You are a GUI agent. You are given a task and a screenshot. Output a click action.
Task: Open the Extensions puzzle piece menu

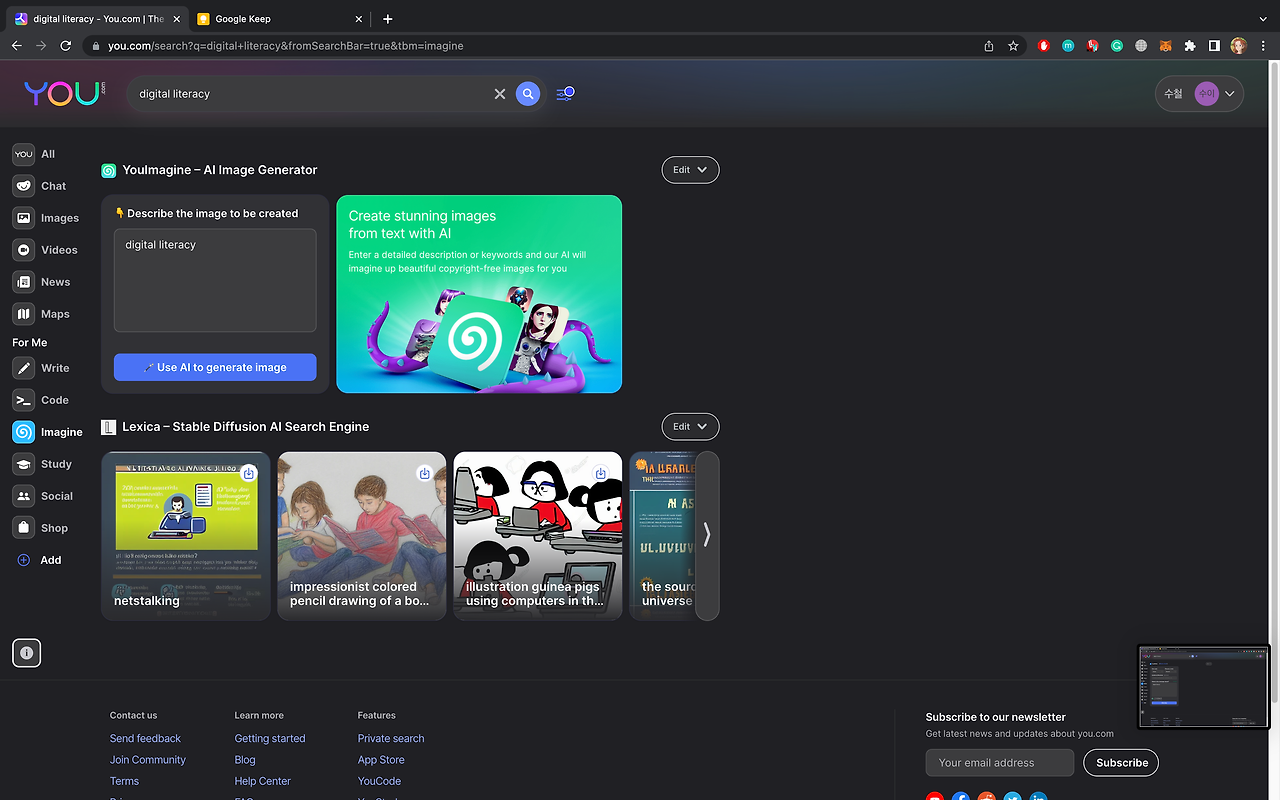[x=1190, y=46]
